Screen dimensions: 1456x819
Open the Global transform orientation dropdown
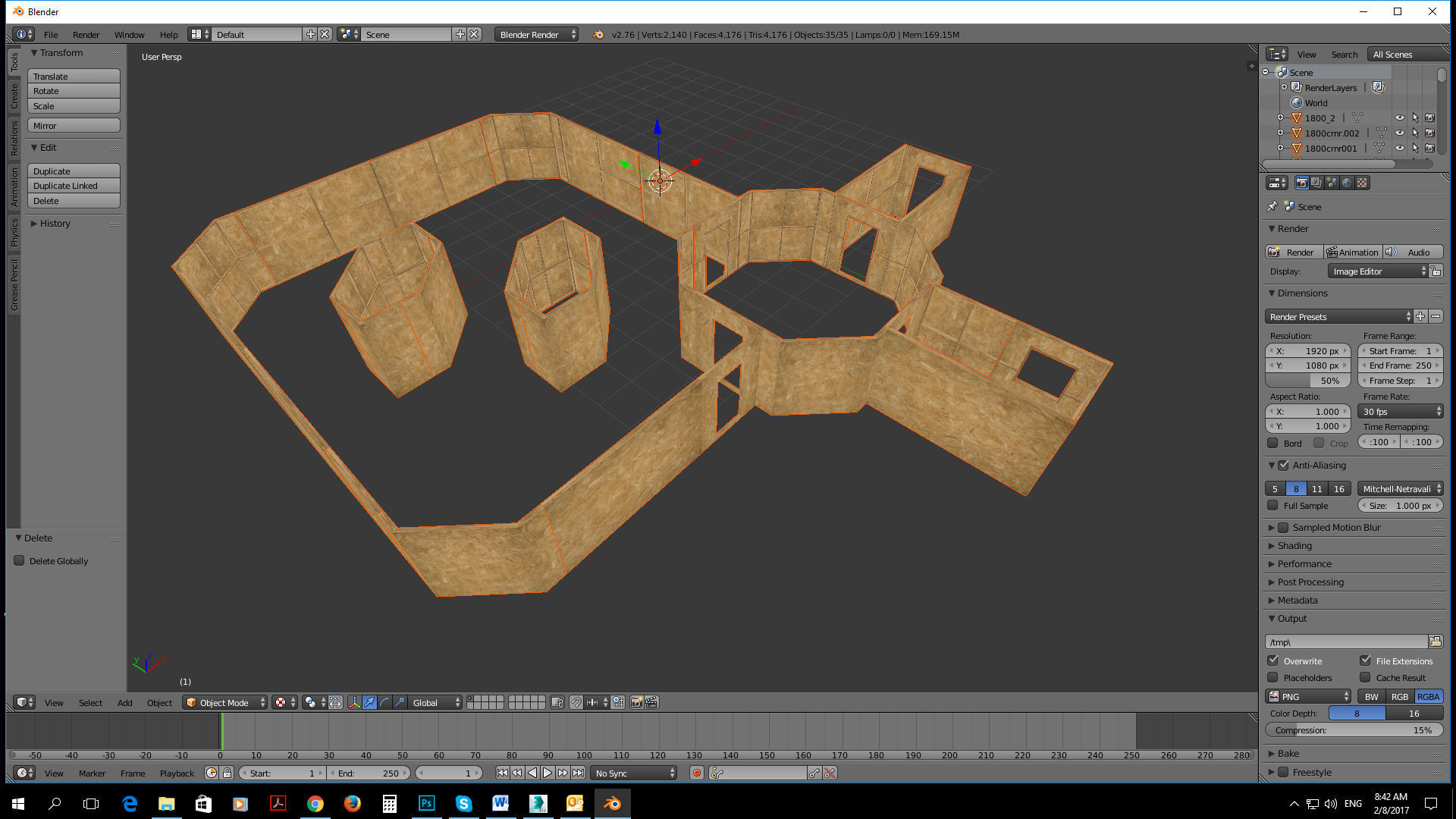pos(435,702)
